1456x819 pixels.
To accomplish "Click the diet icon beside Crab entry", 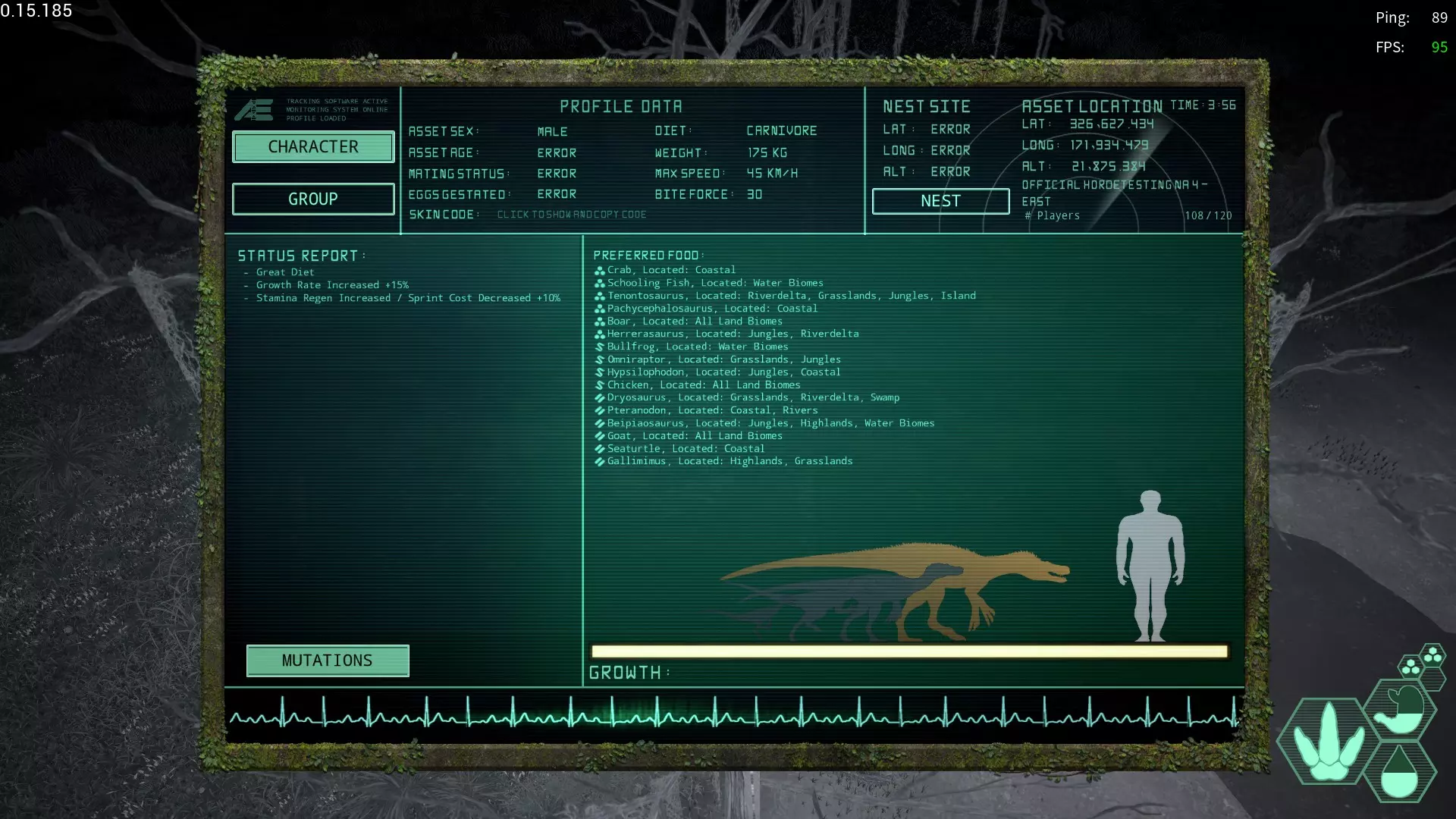I will coord(599,271).
